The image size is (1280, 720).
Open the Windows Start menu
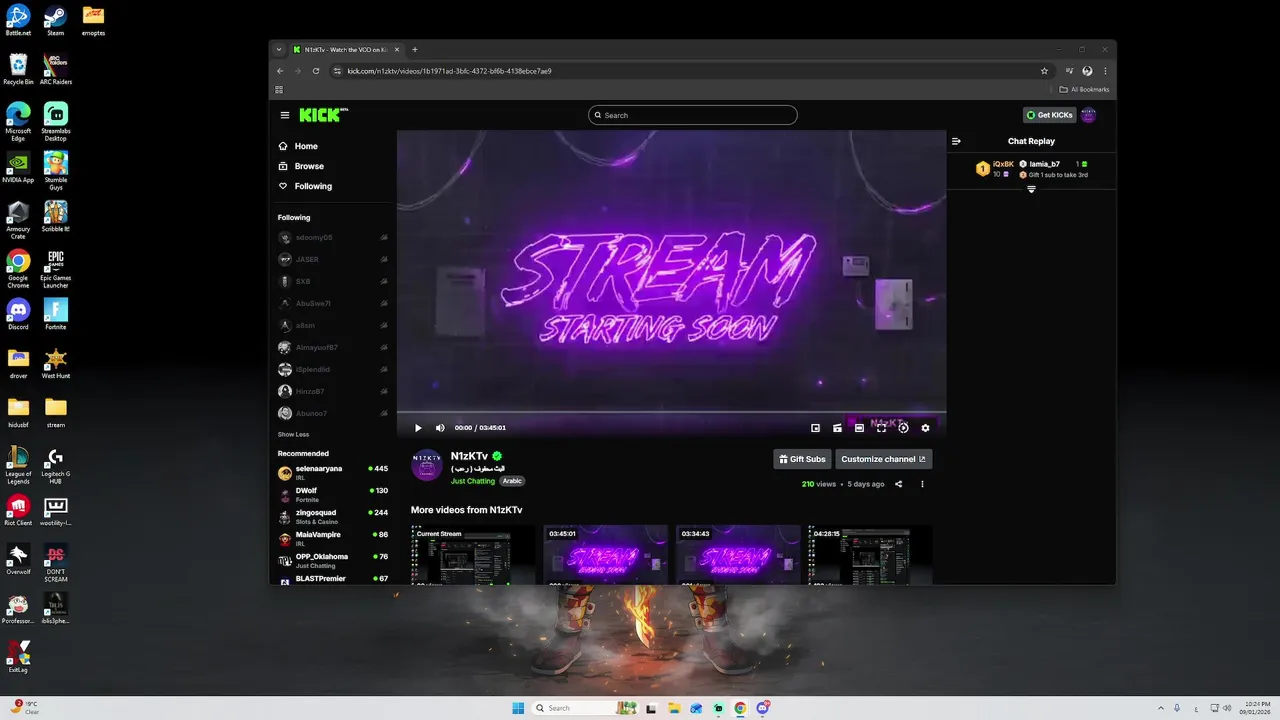(518, 708)
